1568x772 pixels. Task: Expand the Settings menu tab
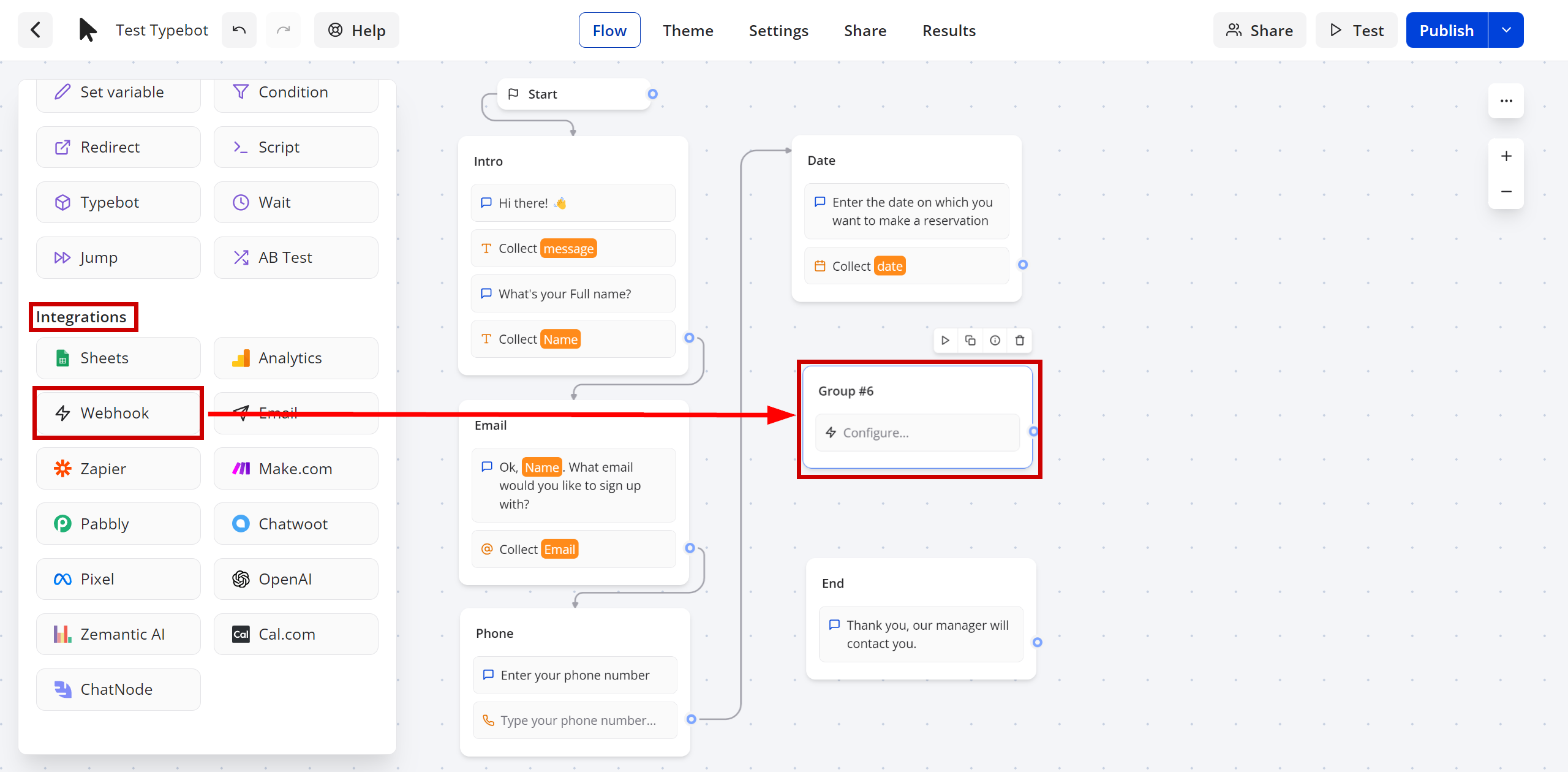point(778,30)
